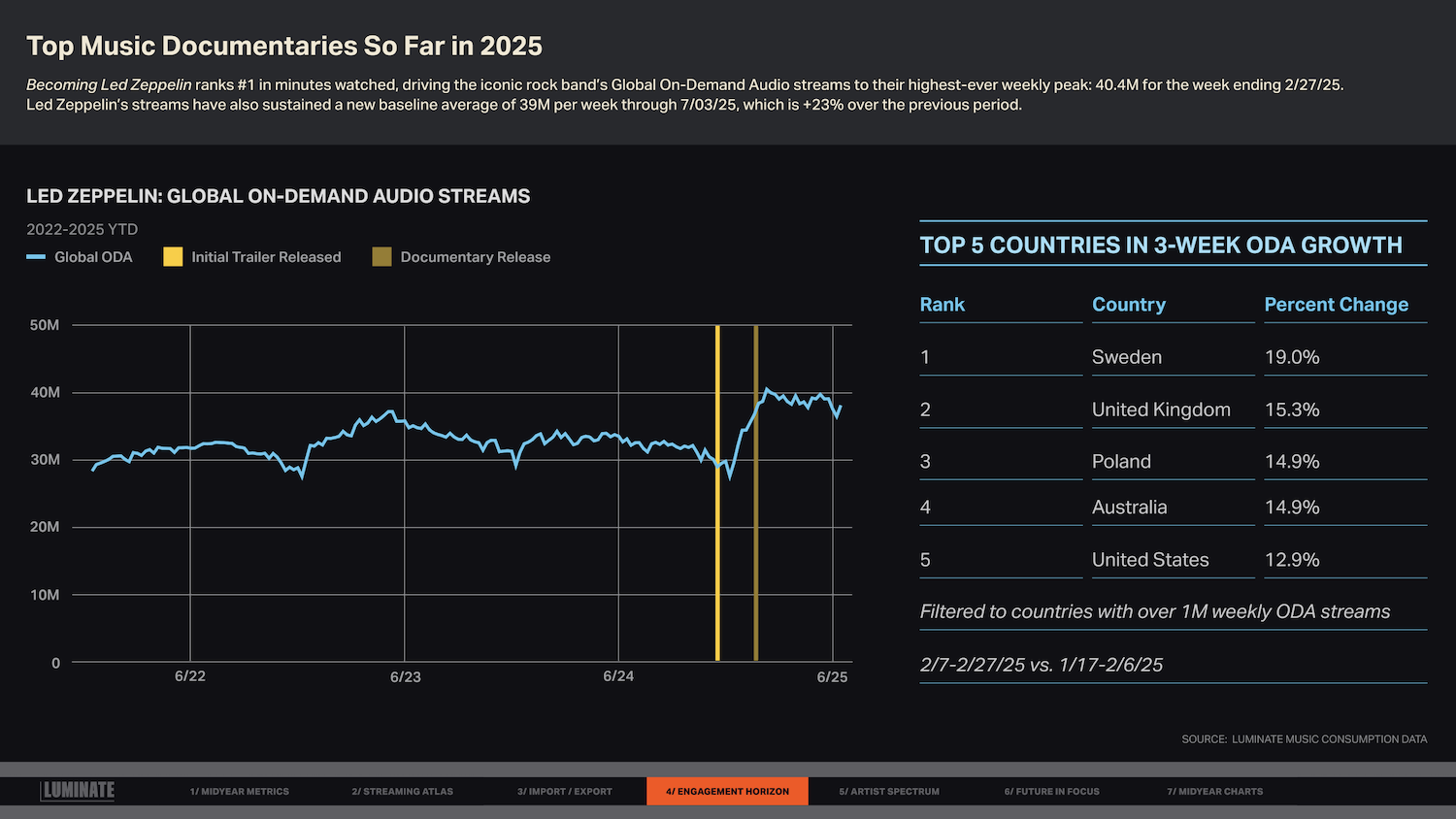Image resolution: width=1456 pixels, height=819 pixels.
Task: Click the Global ODA blue legend marker
Action: (x=36, y=257)
